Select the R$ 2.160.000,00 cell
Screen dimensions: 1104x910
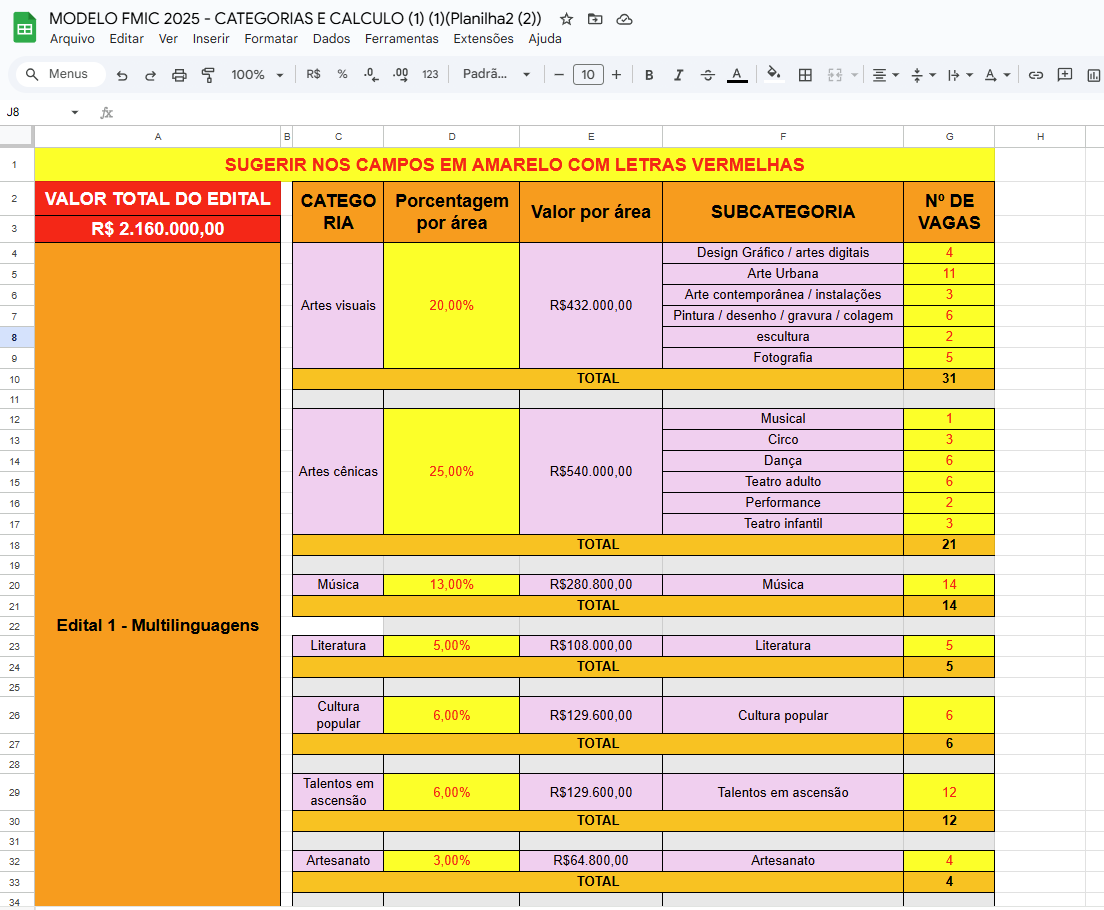click(158, 229)
